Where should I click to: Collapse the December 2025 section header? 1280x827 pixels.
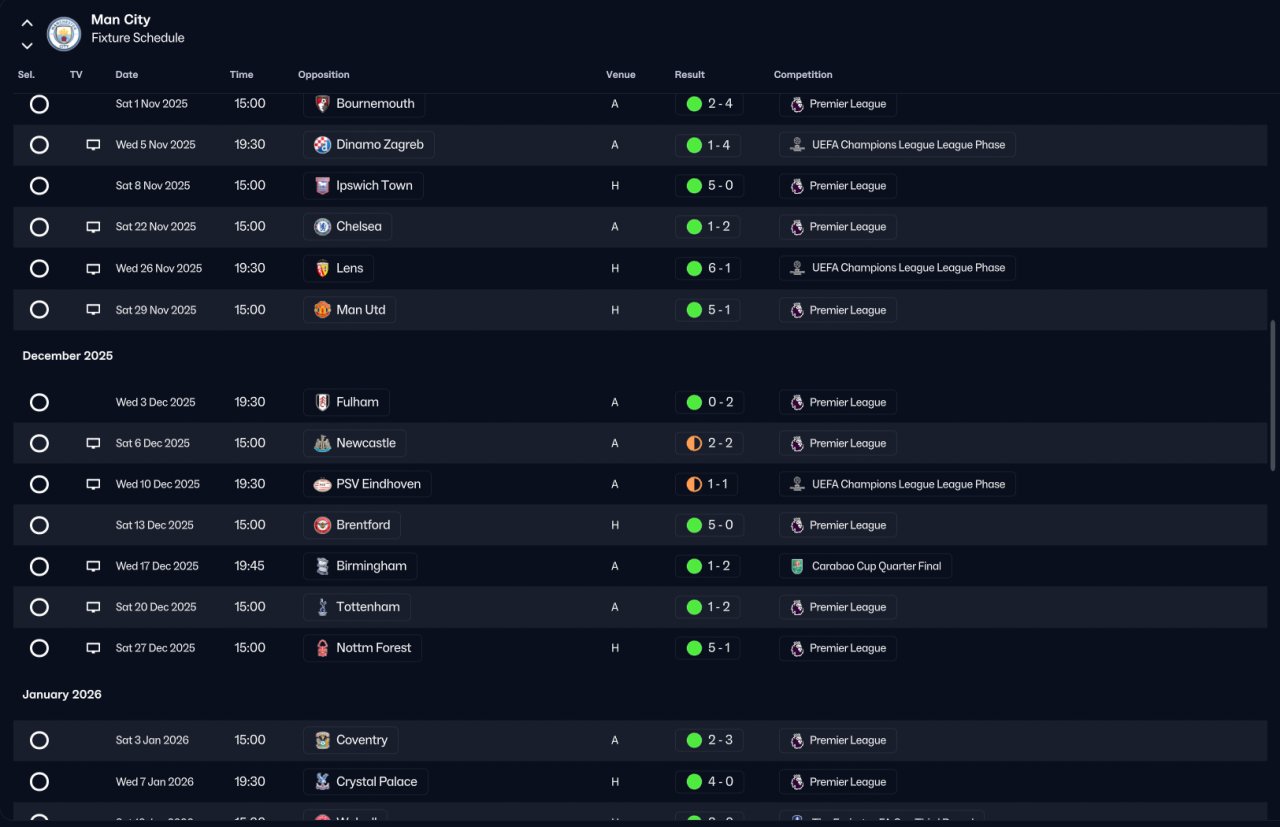tap(68, 356)
